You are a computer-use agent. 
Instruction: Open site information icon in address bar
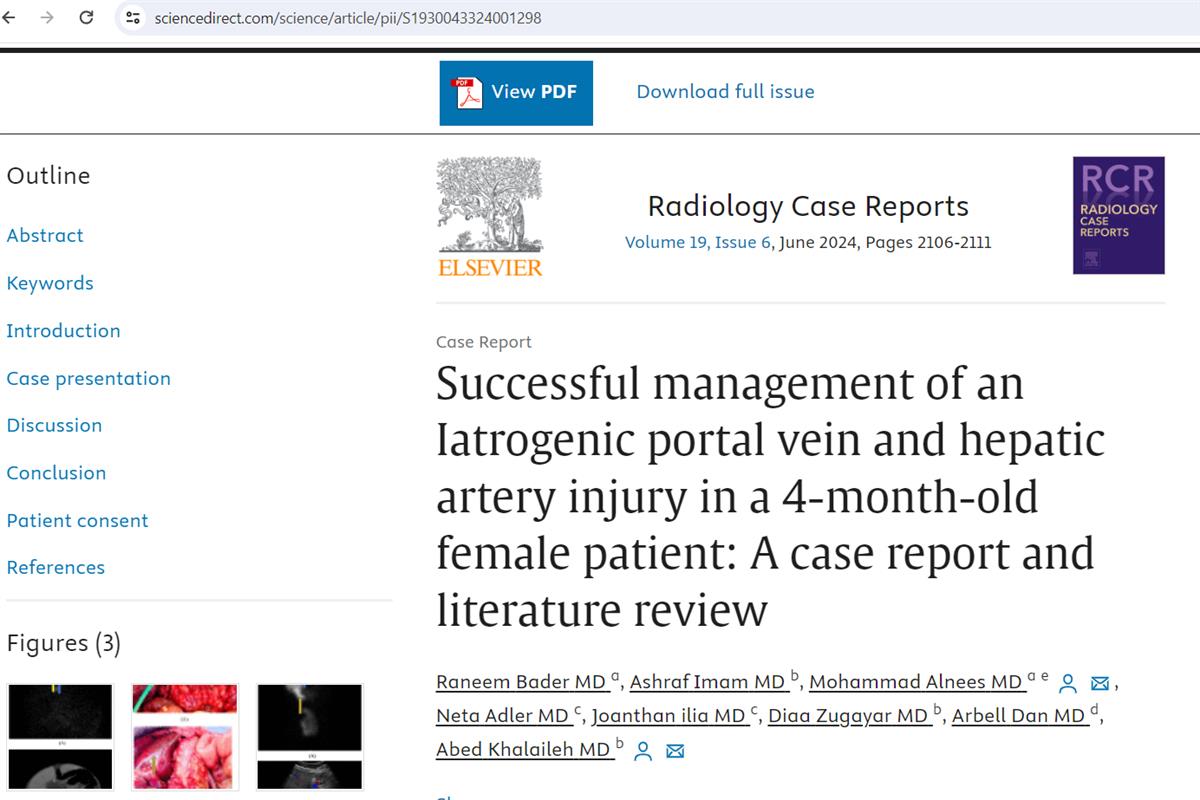(133, 17)
